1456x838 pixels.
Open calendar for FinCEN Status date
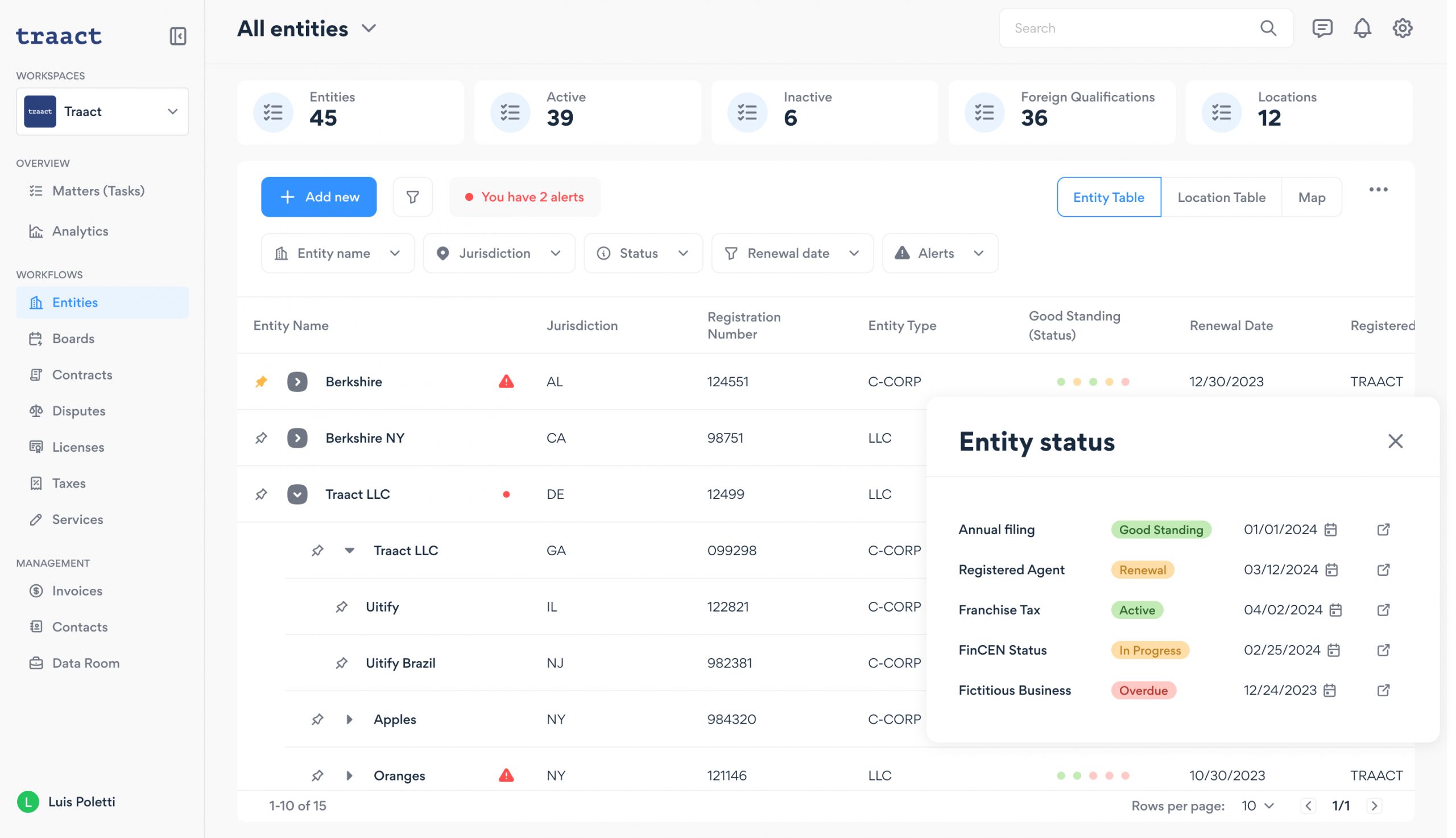(x=1333, y=650)
